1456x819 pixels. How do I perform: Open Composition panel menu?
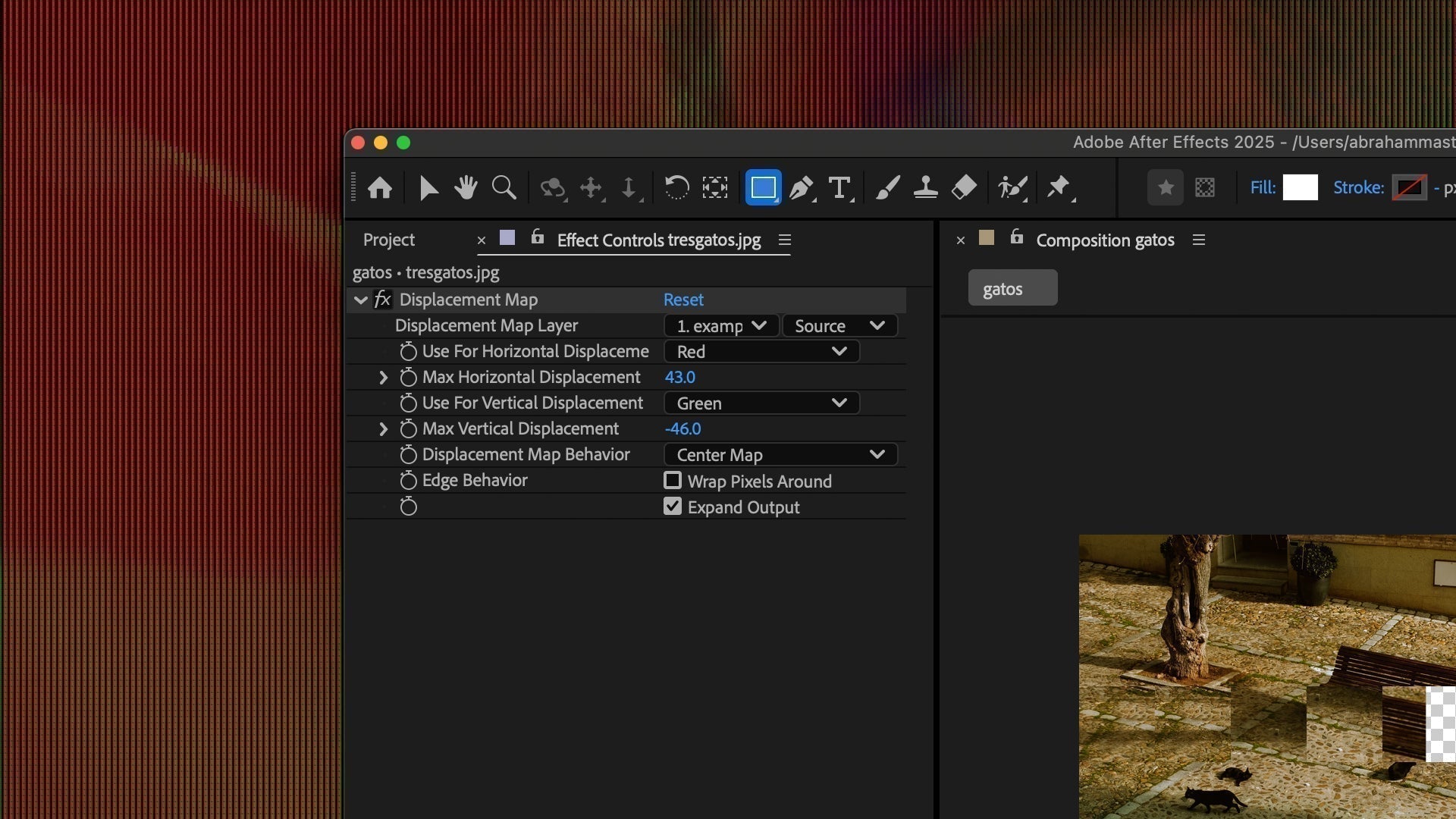(1199, 240)
